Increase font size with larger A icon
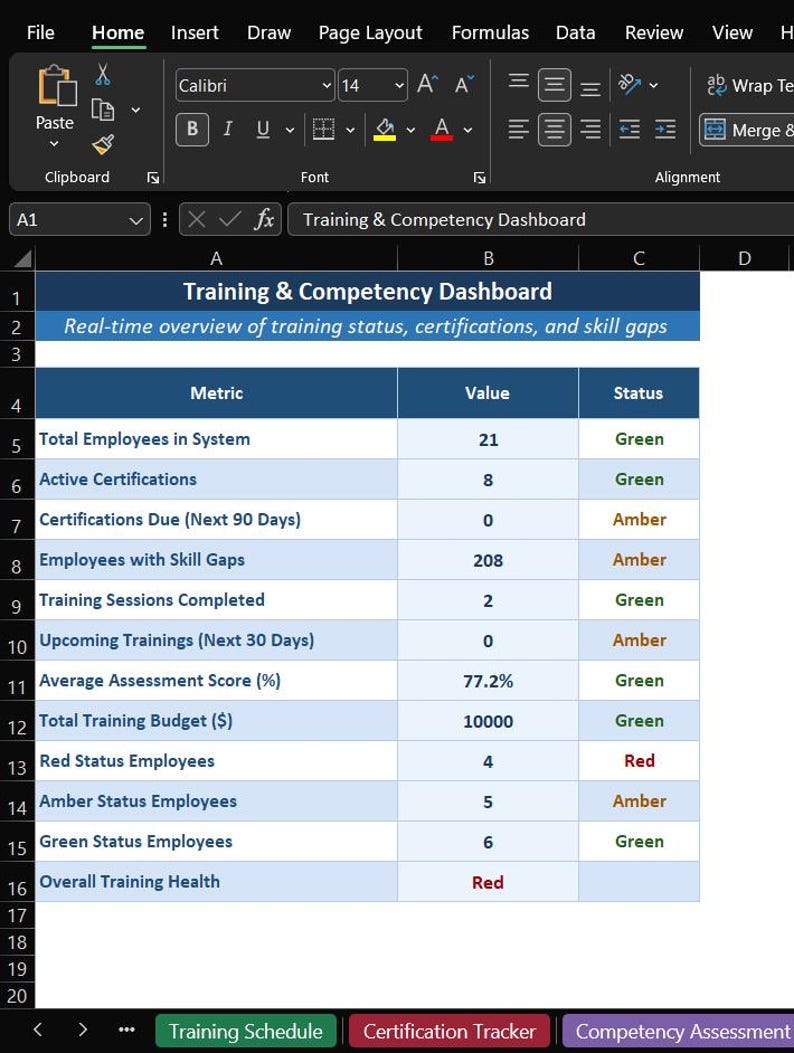The width and height of the screenshot is (794, 1053). 427,85
